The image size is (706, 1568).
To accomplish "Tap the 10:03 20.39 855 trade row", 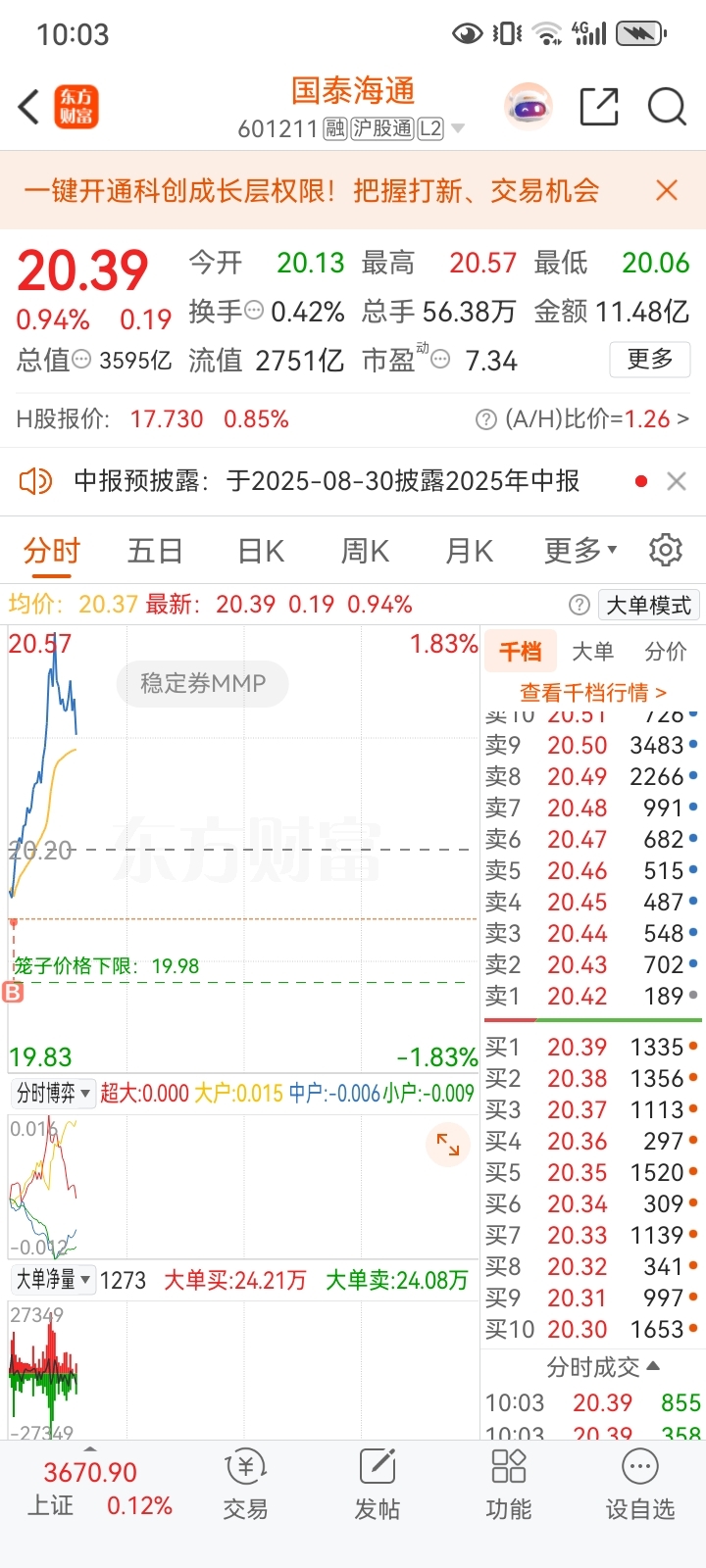I will [592, 1402].
